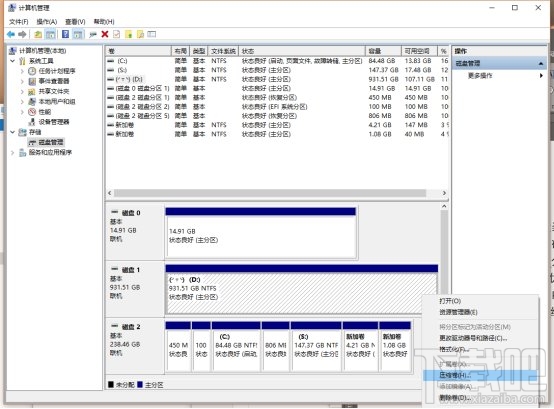
Task: Click the Up one level folder icon
Action: point(38,34)
